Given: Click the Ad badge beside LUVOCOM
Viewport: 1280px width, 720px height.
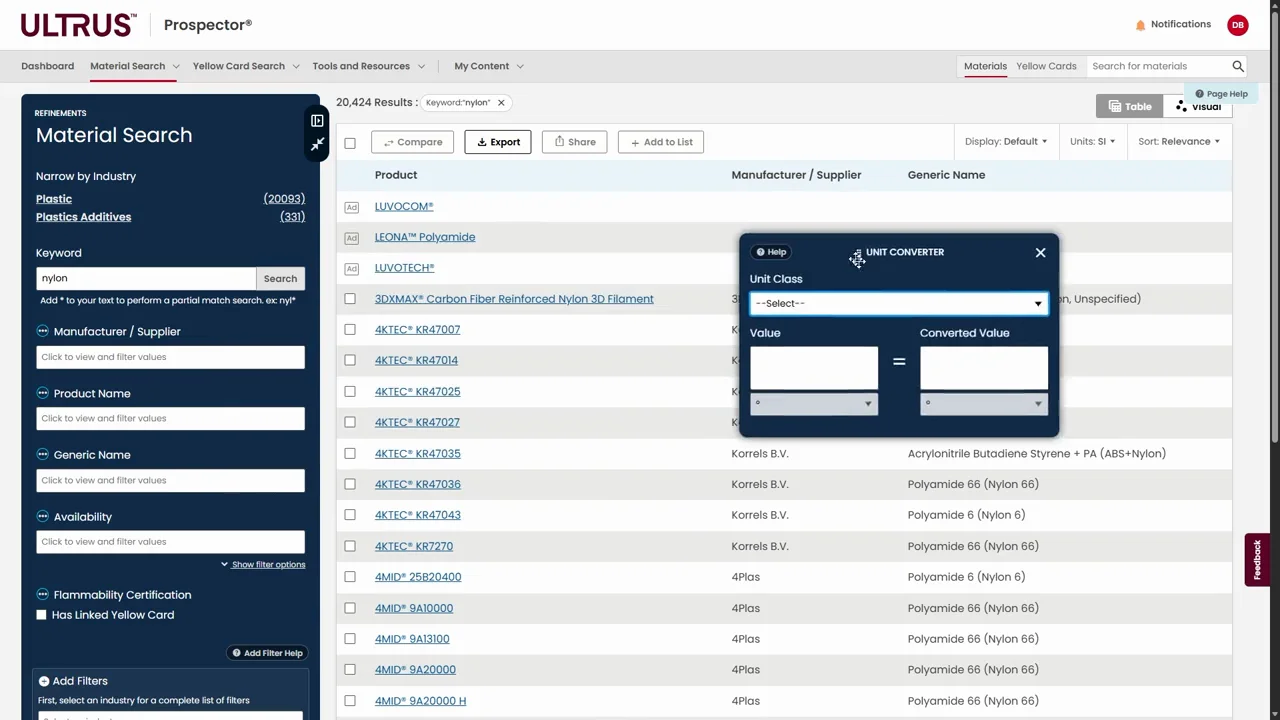Looking at the screenshot, I should point(351,207).
